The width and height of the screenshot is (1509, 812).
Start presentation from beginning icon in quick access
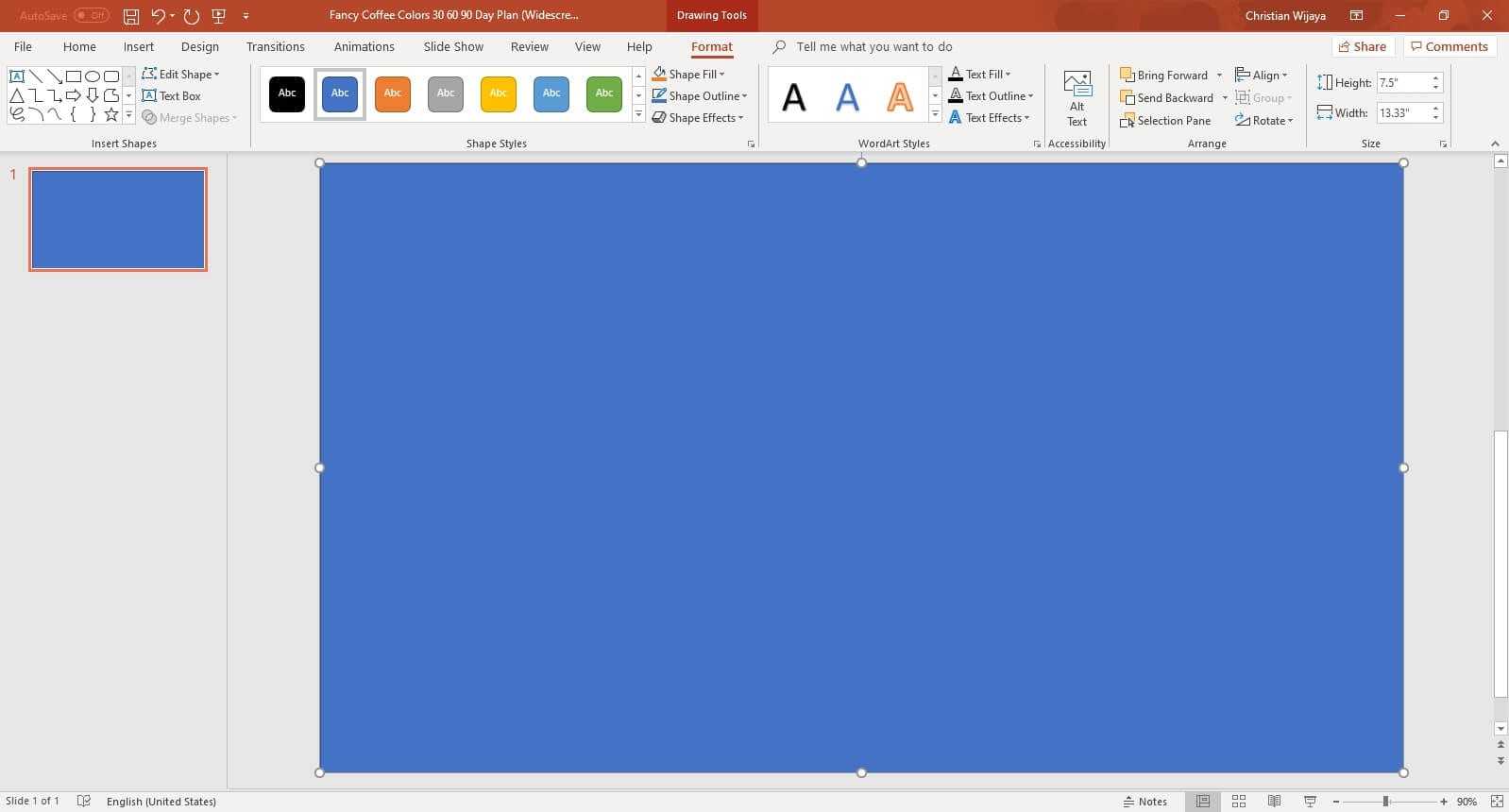pos(219,16)
